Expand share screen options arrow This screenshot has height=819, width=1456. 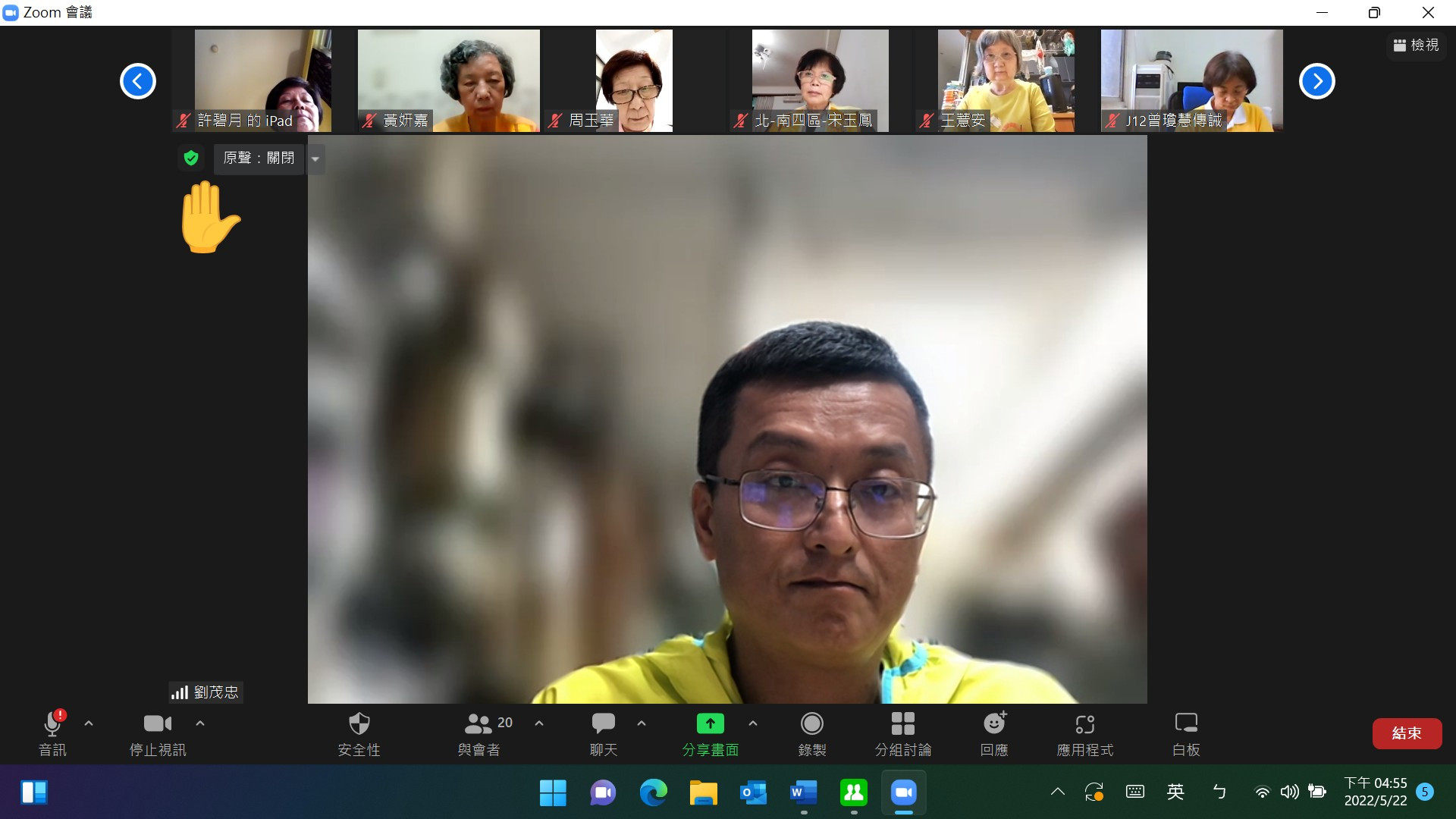(x=753, y=723)
